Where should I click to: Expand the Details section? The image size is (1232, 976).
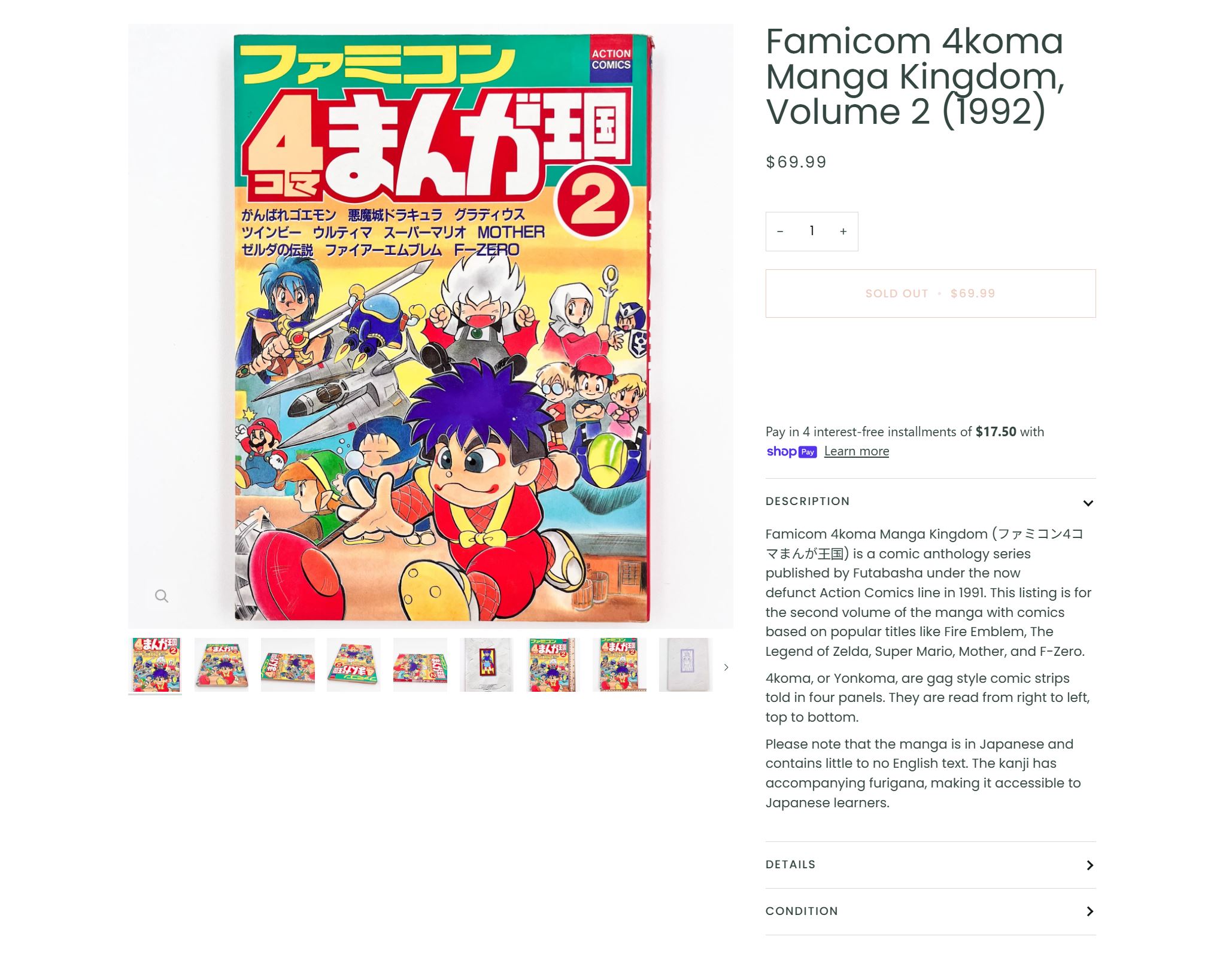930,865
